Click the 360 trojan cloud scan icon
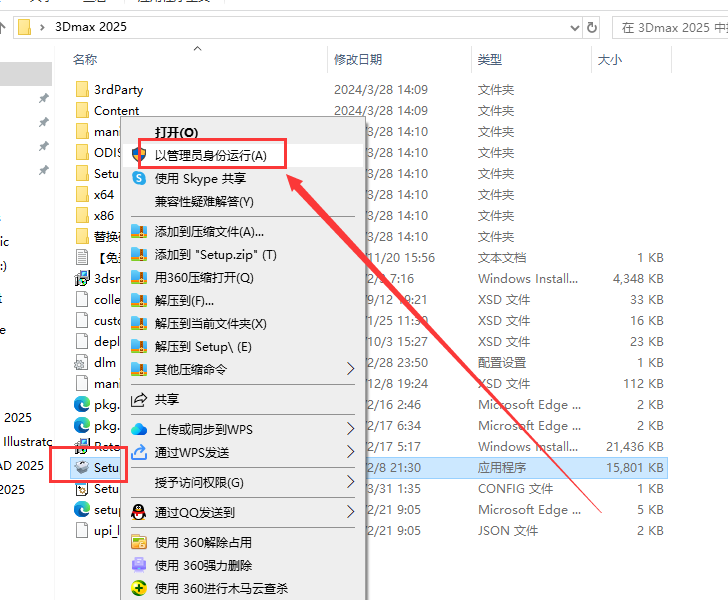Screen dimensions: 728x600 (x=139, y=588)
